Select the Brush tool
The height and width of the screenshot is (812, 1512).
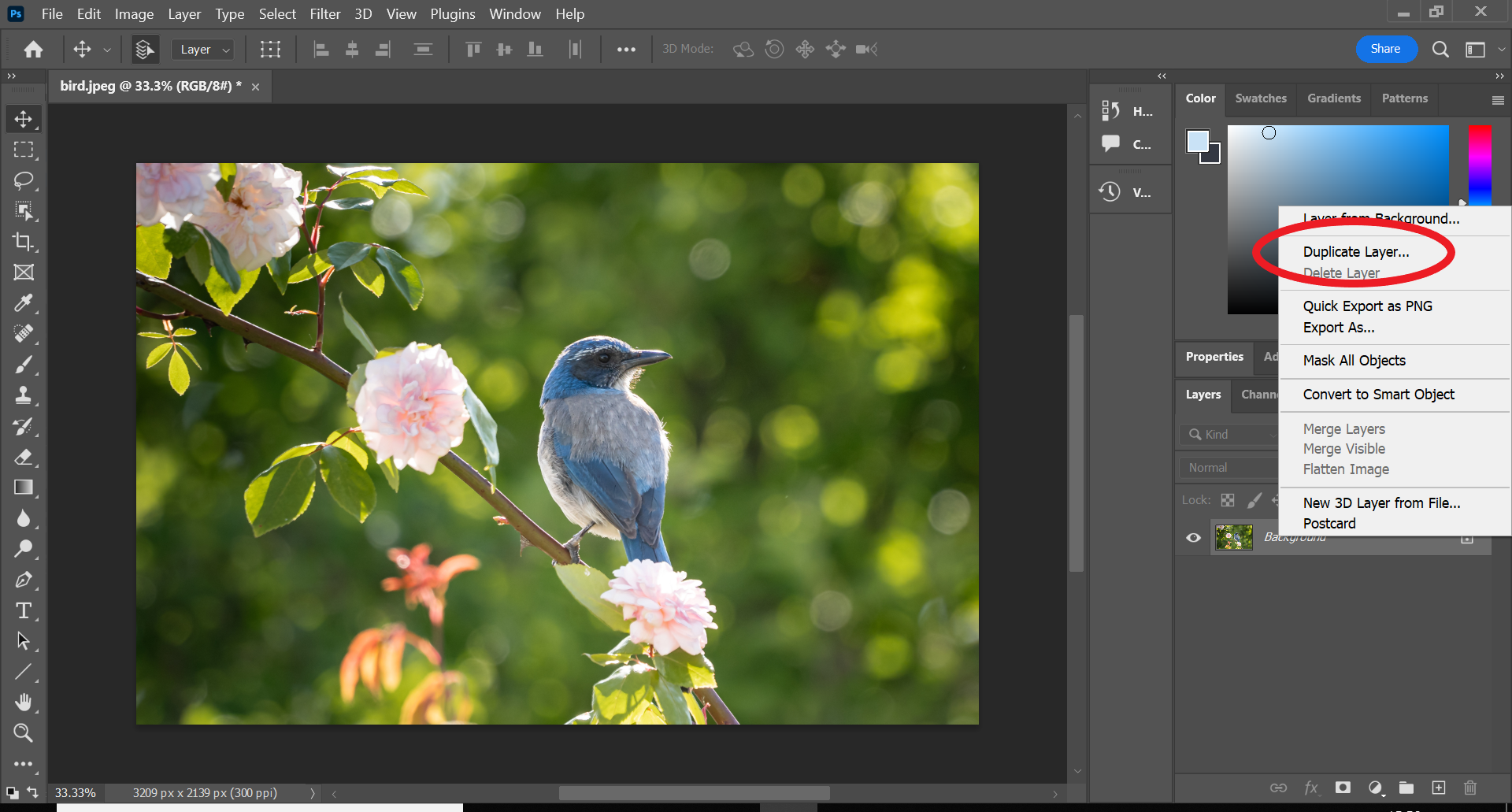coord(24,365)
